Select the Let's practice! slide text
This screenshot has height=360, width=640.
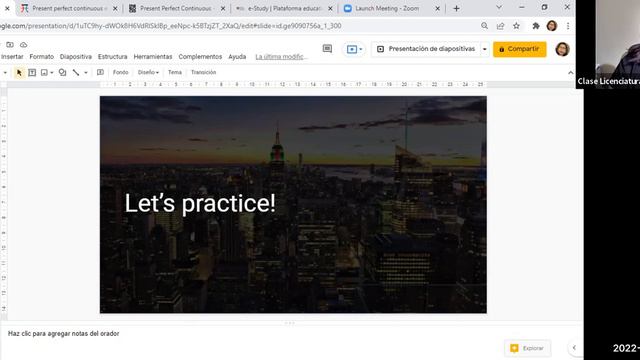[x=200, y=203]
